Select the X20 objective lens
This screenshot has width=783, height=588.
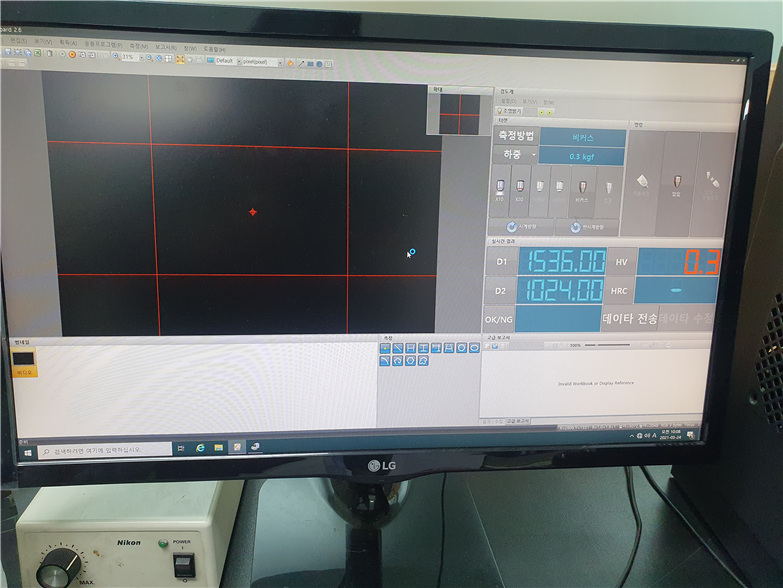coord(519,190)
